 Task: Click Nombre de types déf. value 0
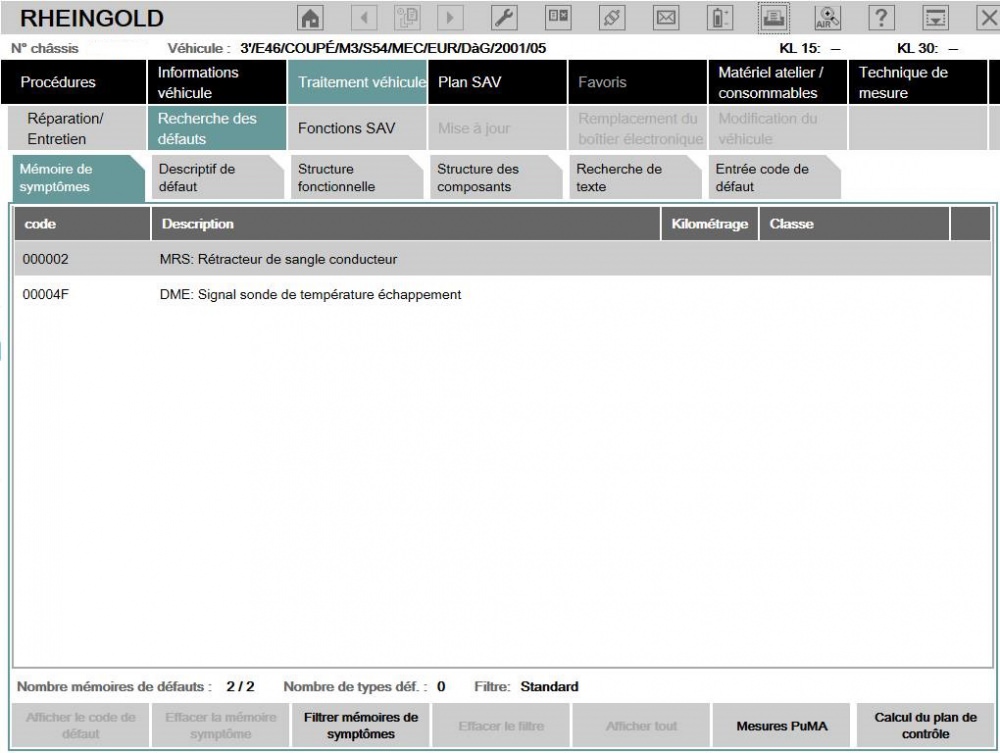(441, 687)
